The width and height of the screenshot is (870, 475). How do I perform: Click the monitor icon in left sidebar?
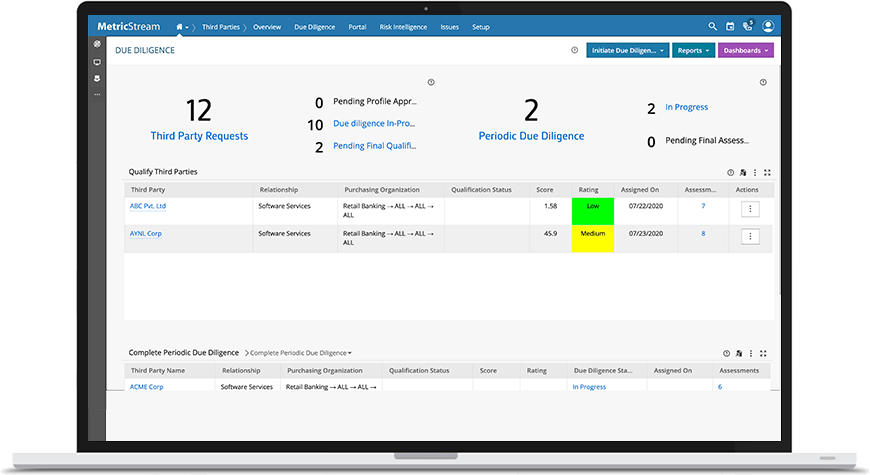click(97, 62)
